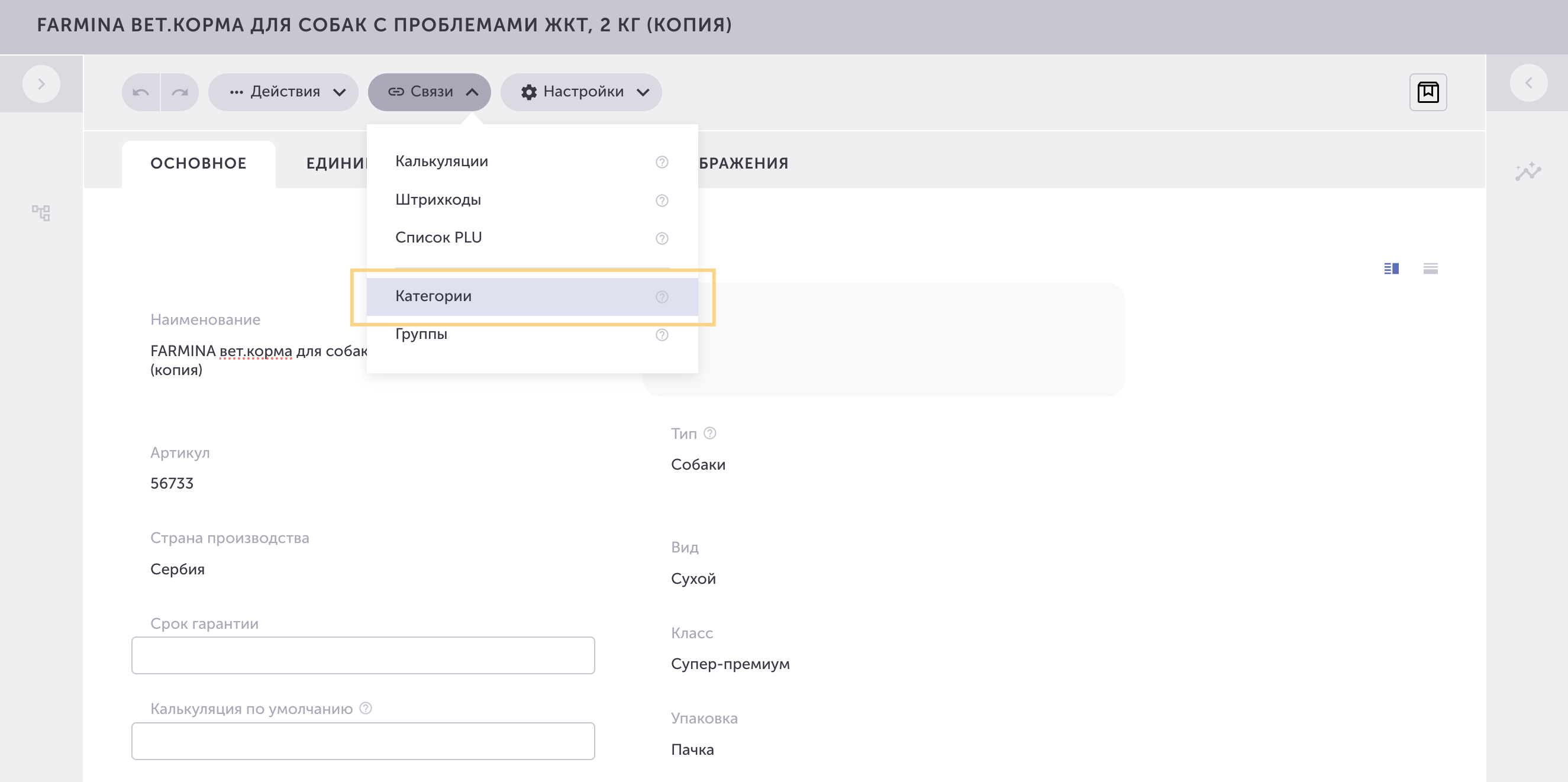
Task: Open the hierarchy tree icon
Action: 41,212
